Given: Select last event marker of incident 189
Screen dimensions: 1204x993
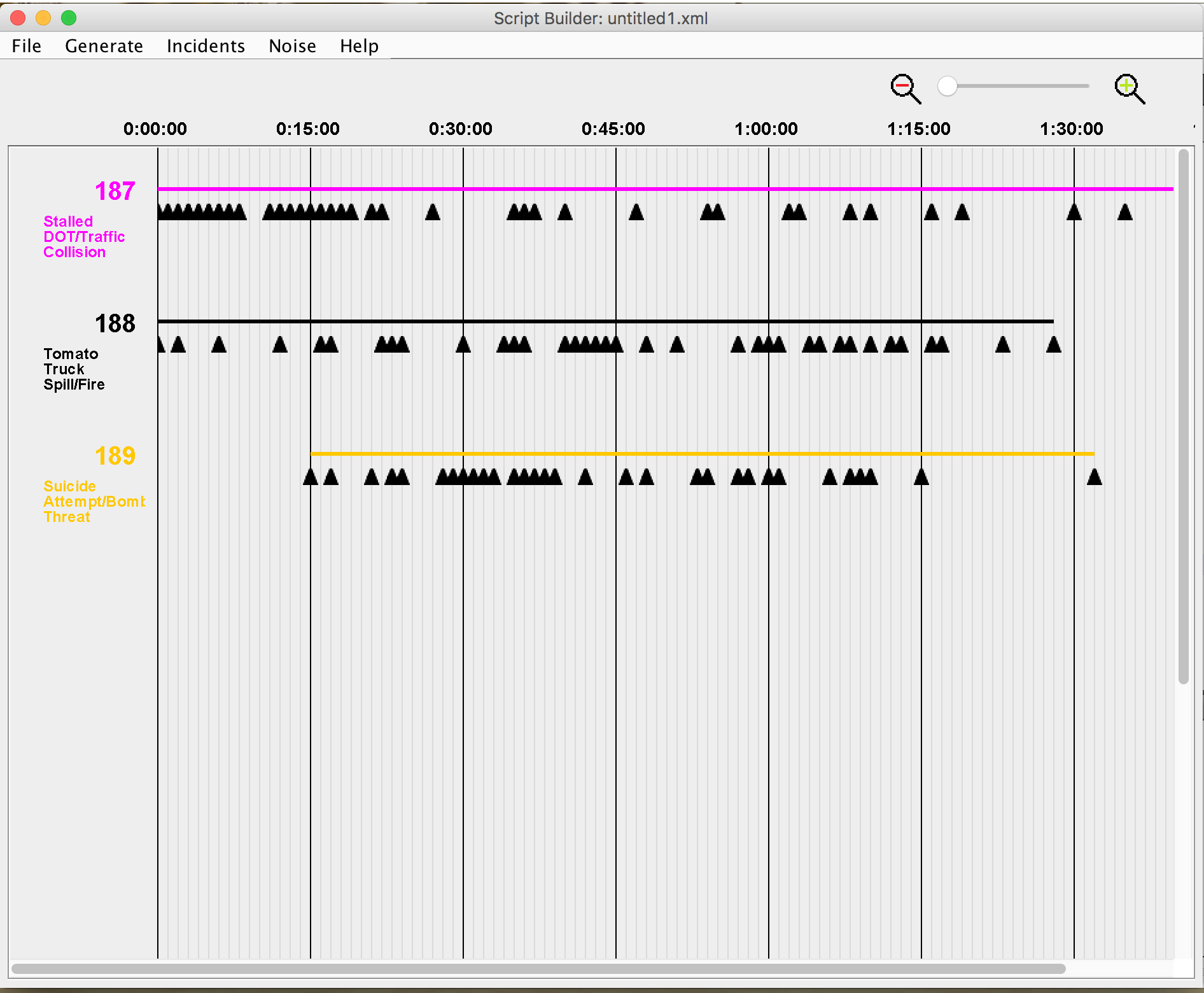Looking at the screenshot, I should tap(1095, 477).
